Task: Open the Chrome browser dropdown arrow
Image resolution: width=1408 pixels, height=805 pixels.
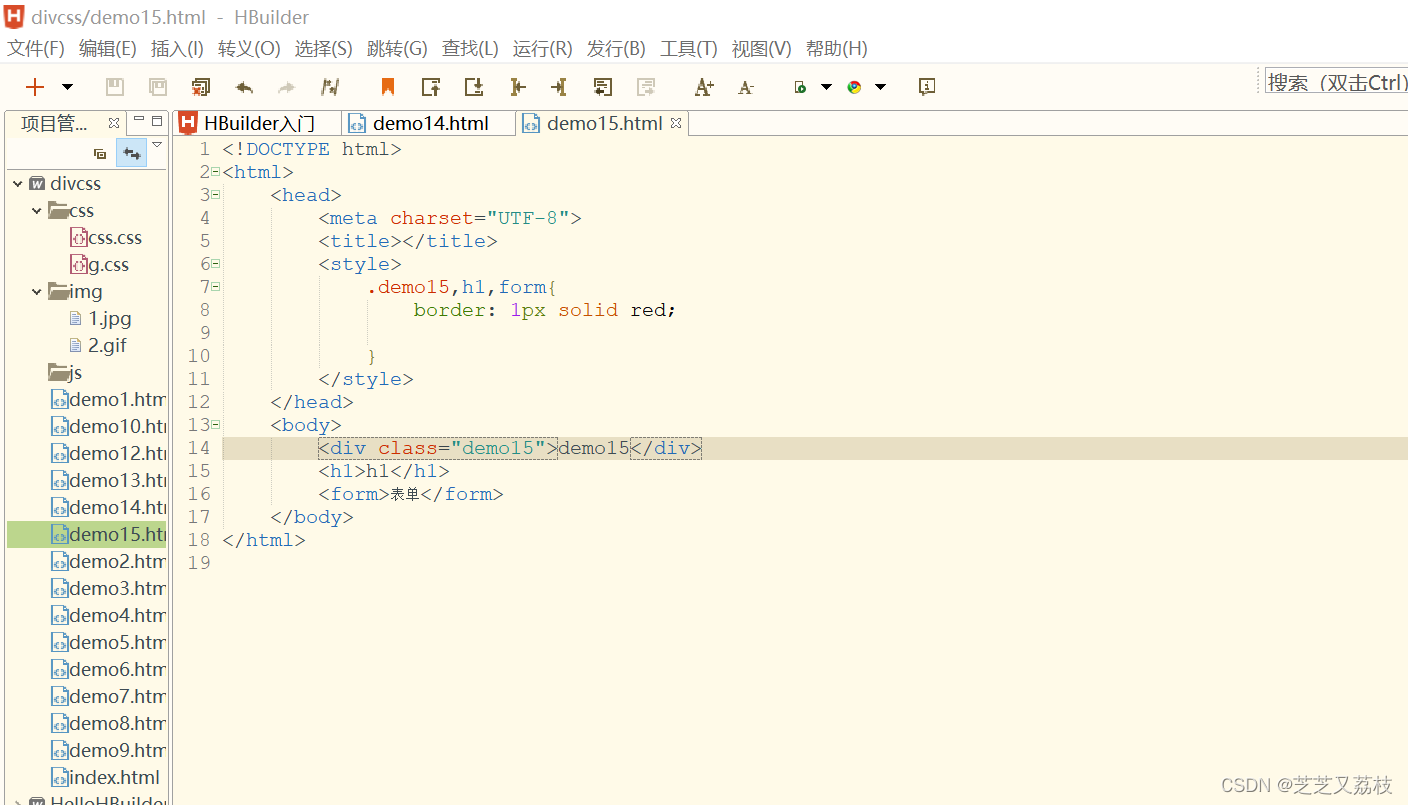Action: (x=880, y=87)
